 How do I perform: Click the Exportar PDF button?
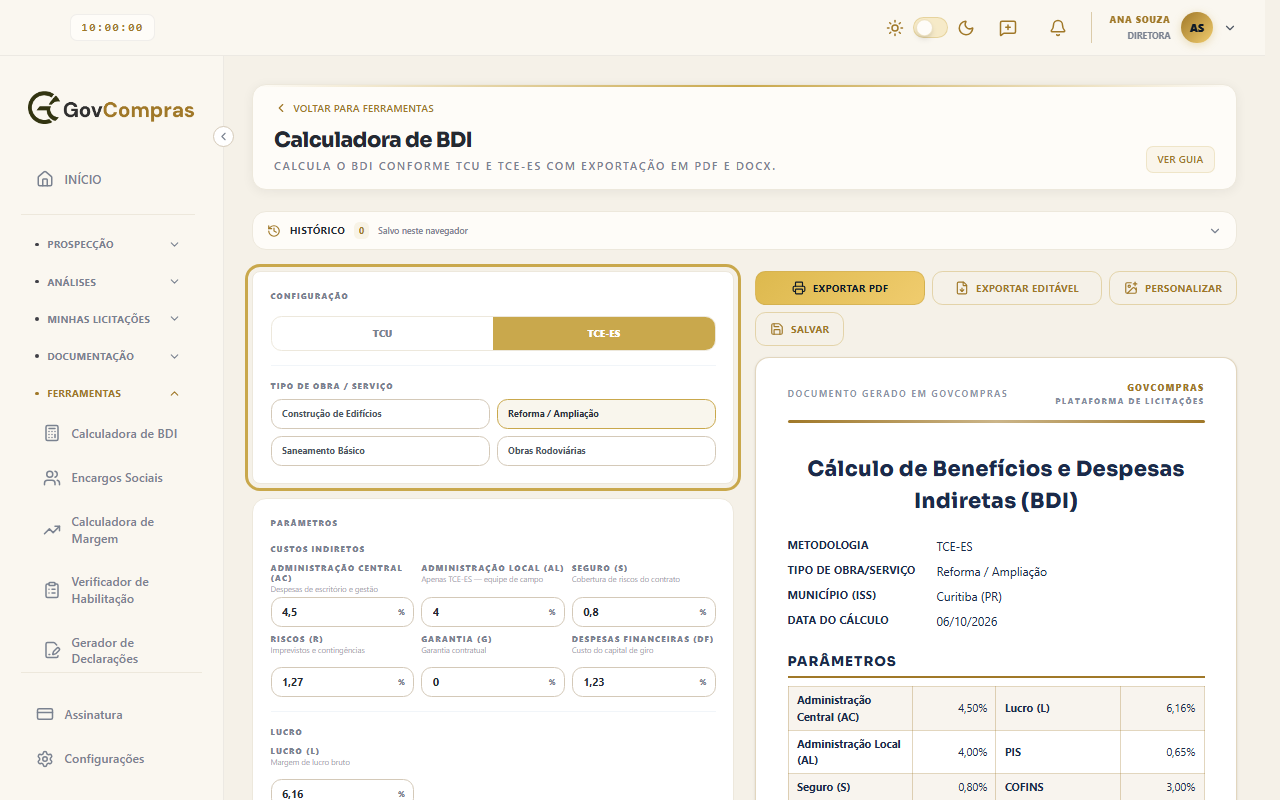[840, 288]
